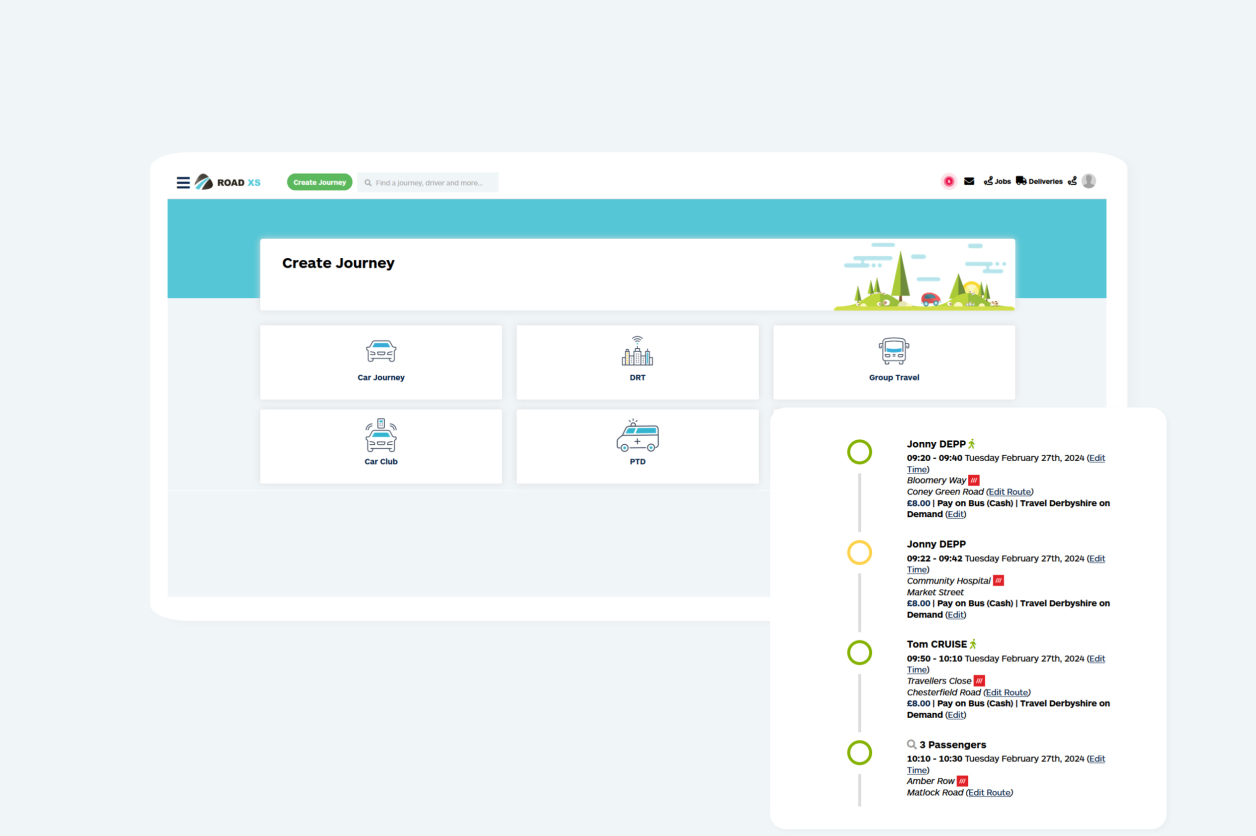This screenshot has width=1256, height=836.
Task: Toggle the yellow status circle on second journey
Action: [859, 552]
